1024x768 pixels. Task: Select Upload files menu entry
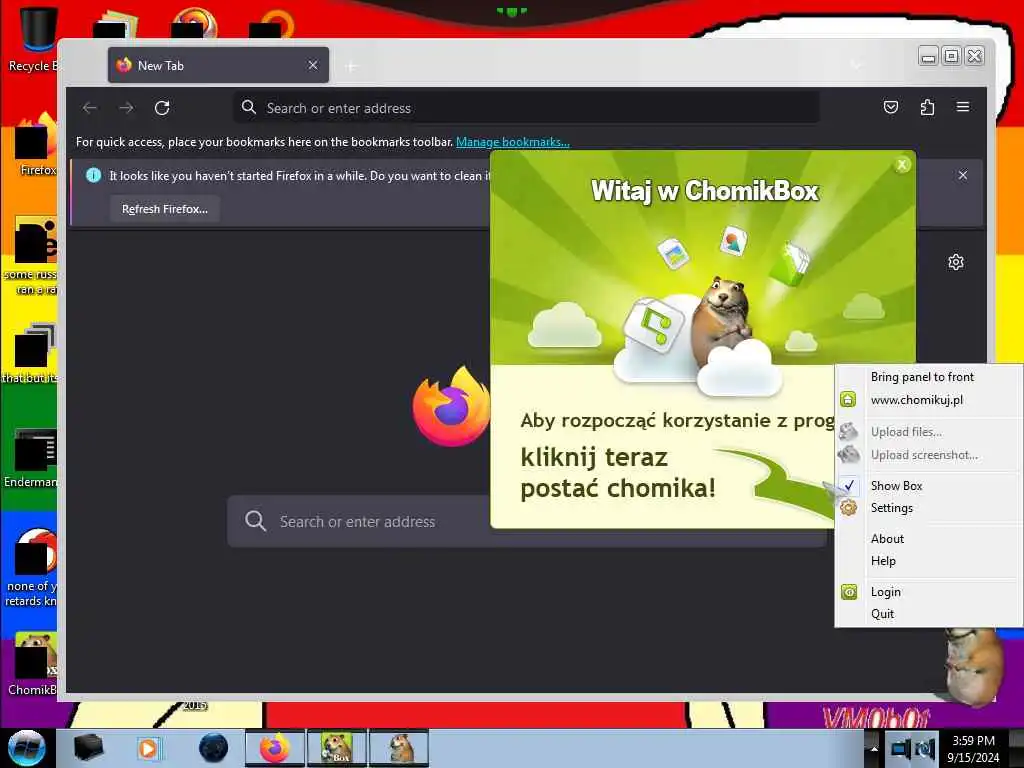click(906, 432)
